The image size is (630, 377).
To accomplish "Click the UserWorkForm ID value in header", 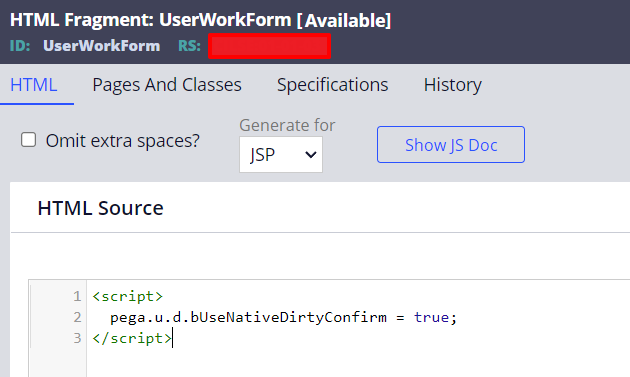I will point(101,46).
